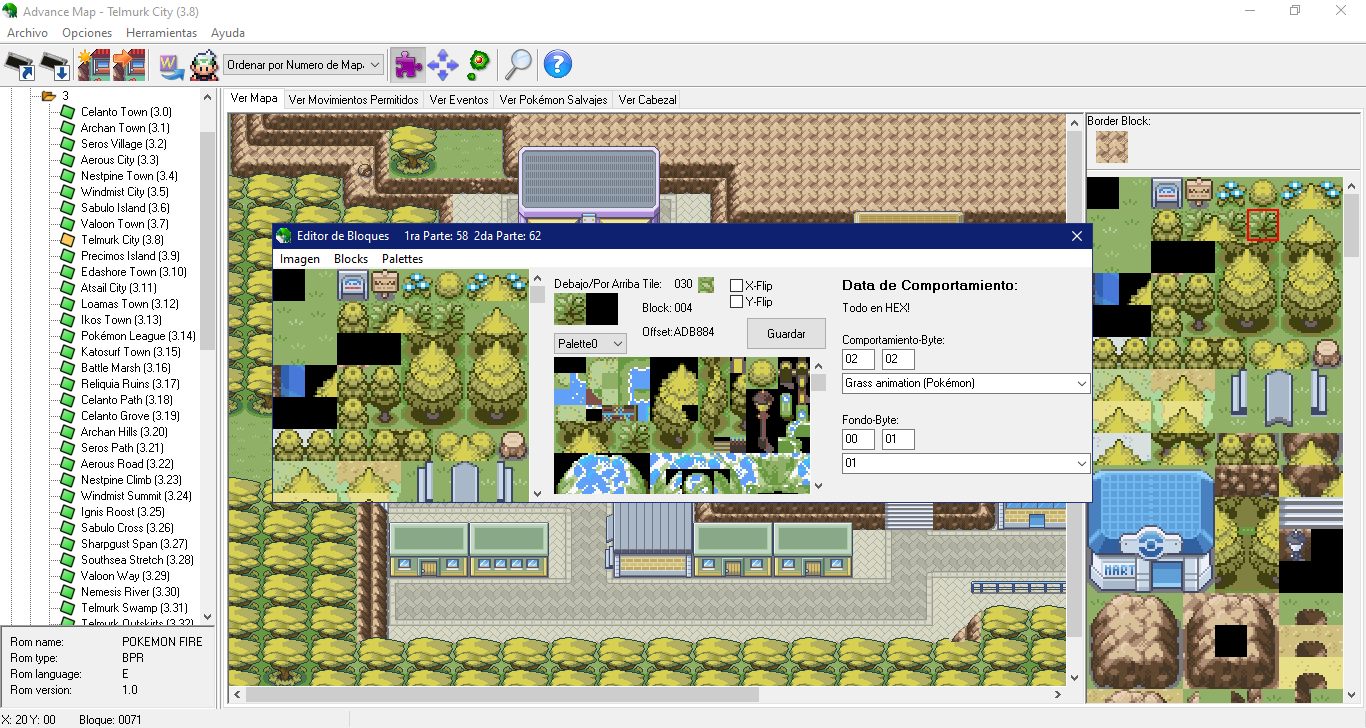Click the blue four-arrow movement icon
The width and height of the screenshot is (1366, 728).
(442, 65)
